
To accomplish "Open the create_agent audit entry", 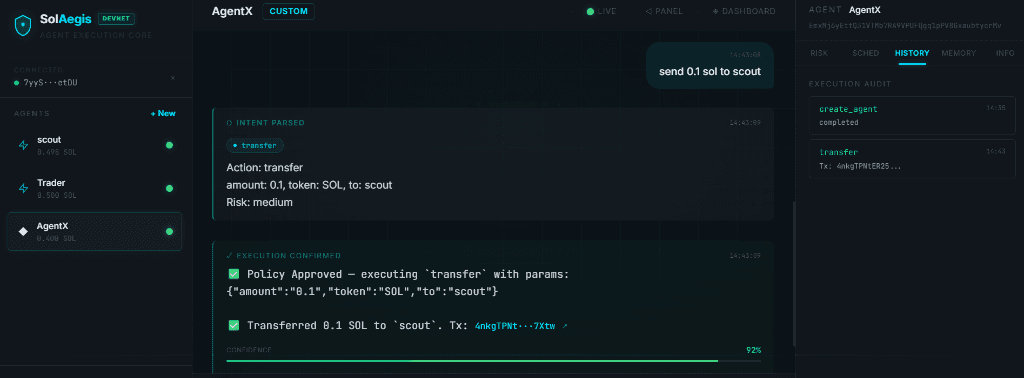I will (912, 116).
